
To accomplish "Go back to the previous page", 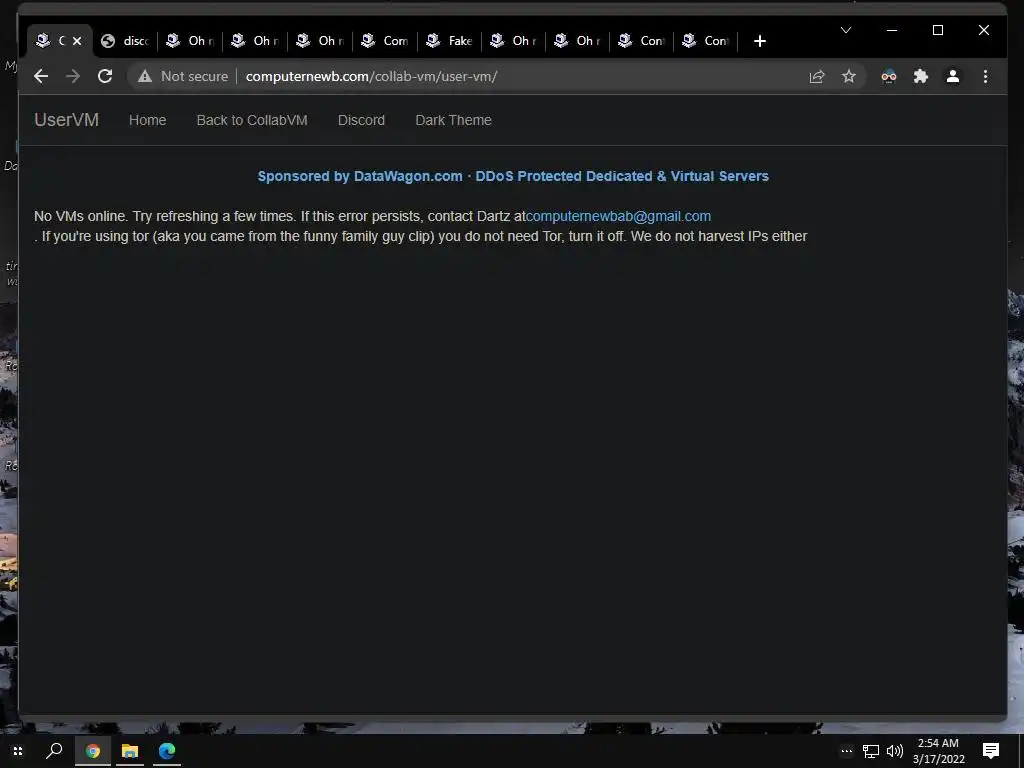I will [41, 76].
